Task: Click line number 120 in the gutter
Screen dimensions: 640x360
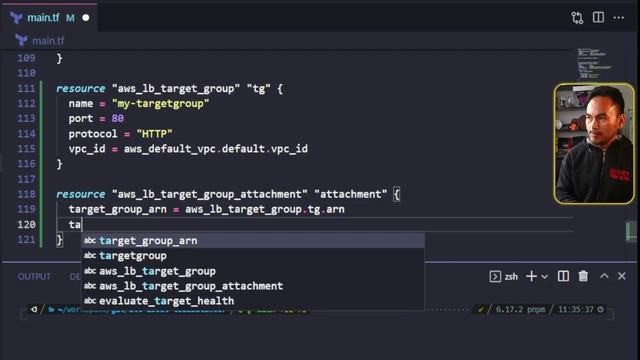Action: pos(27,224)
